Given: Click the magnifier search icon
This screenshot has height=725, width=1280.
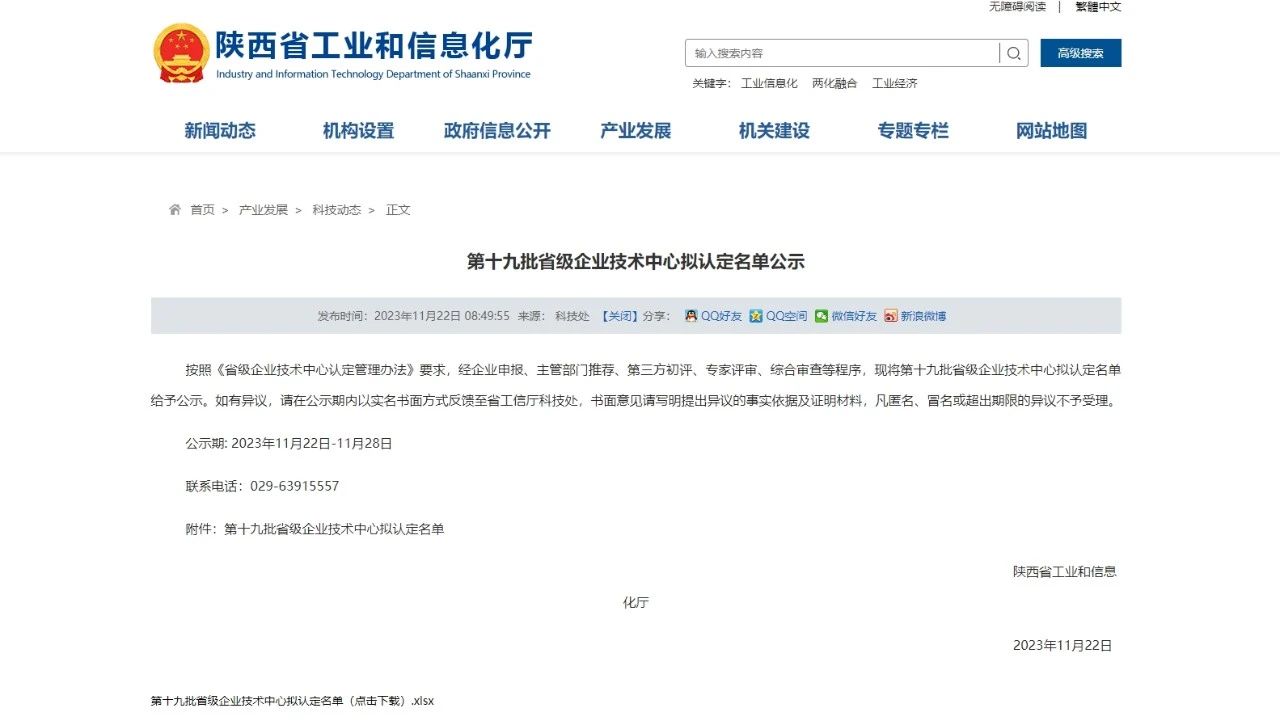Looking at the screenshot, I should point(1013,54).
